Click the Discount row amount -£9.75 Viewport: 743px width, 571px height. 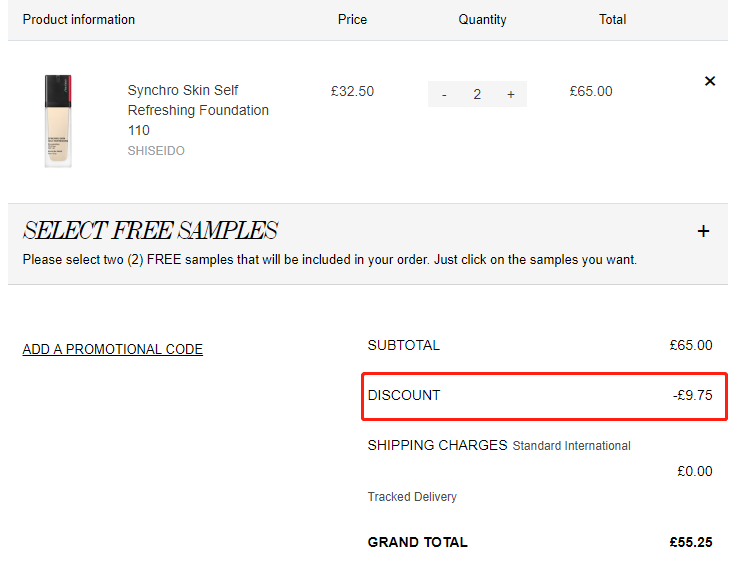click(x=692, y=395)
